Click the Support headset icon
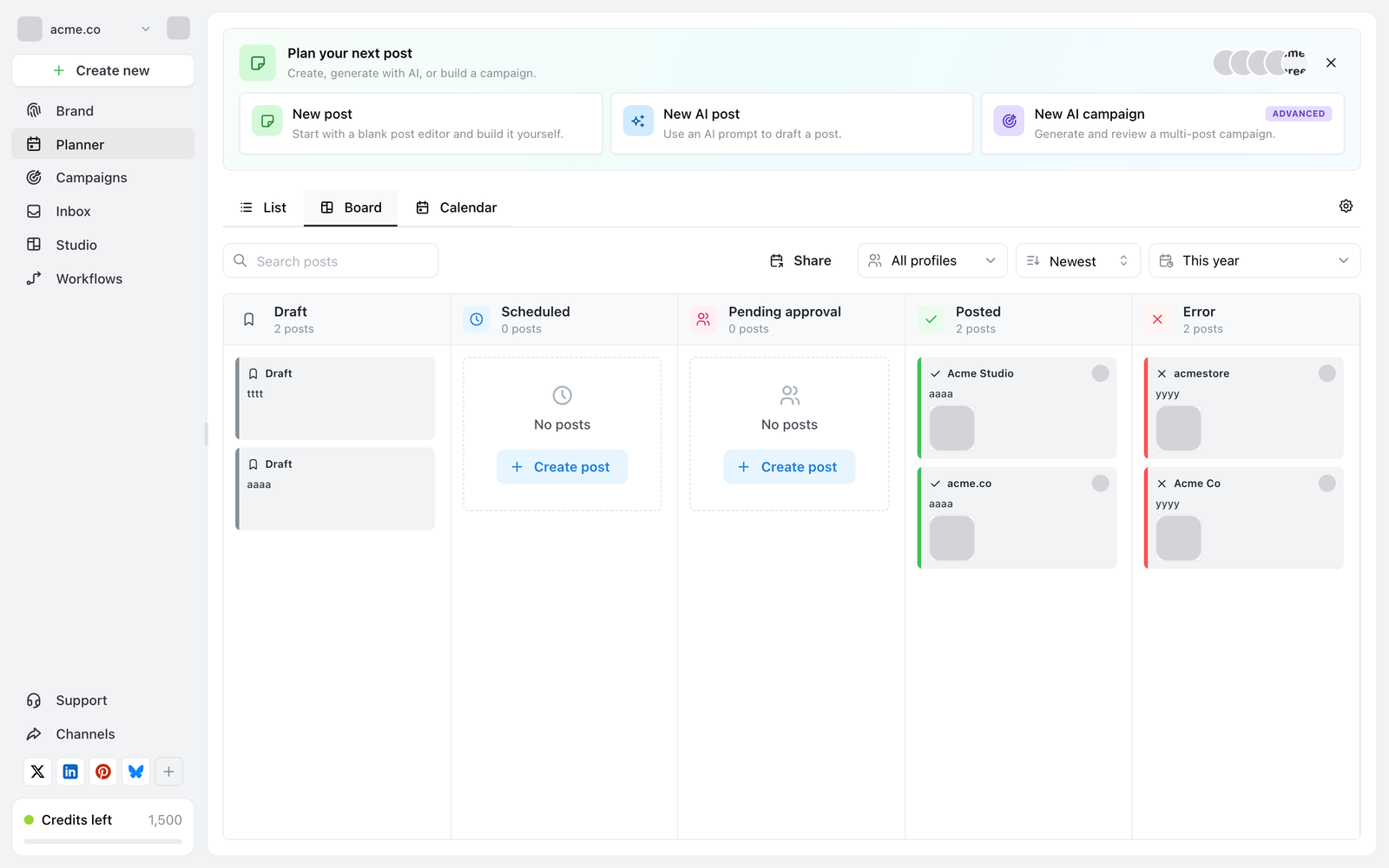 [x=34, y=700]
